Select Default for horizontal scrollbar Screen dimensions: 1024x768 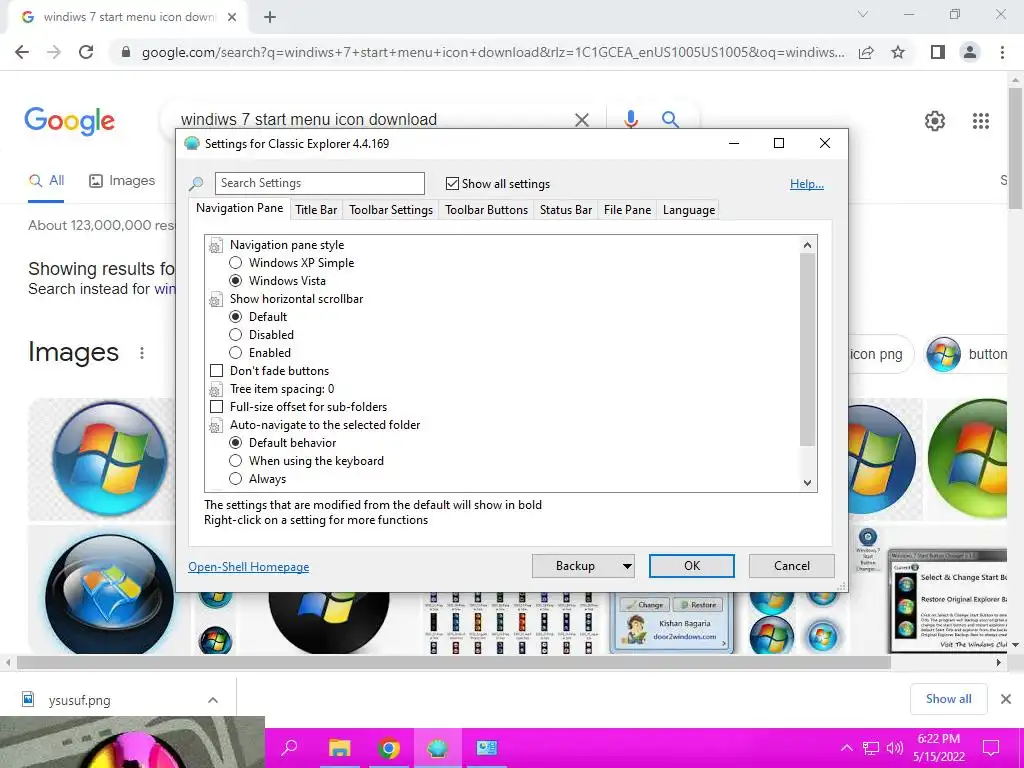coord(236,317)
